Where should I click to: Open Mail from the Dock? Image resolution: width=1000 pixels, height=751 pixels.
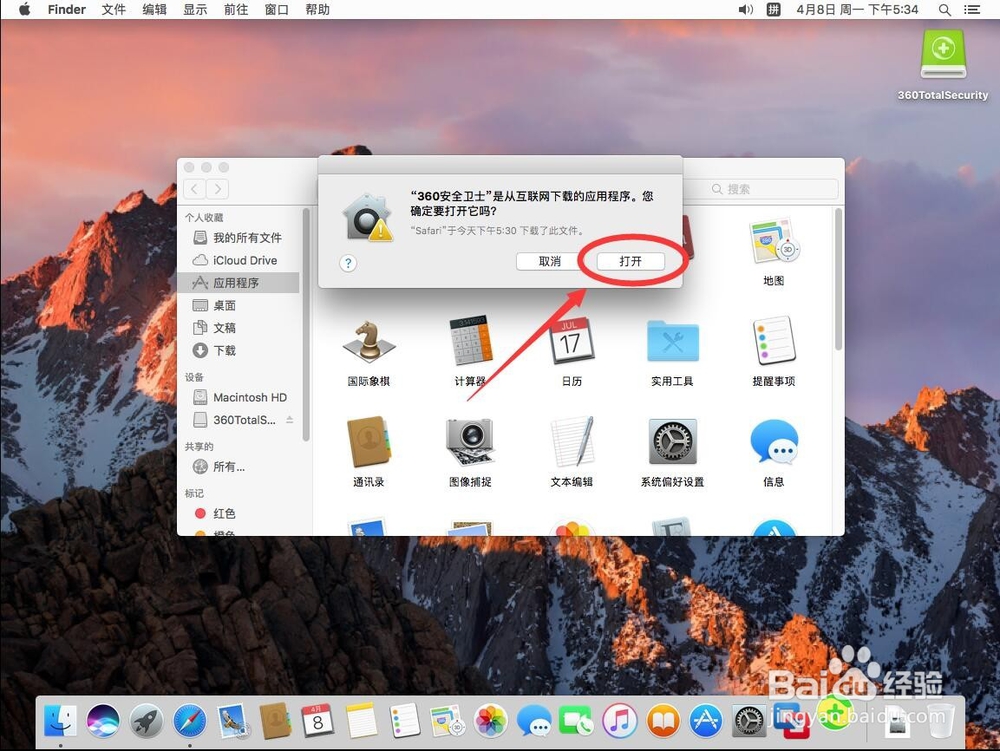coord(232,720)
